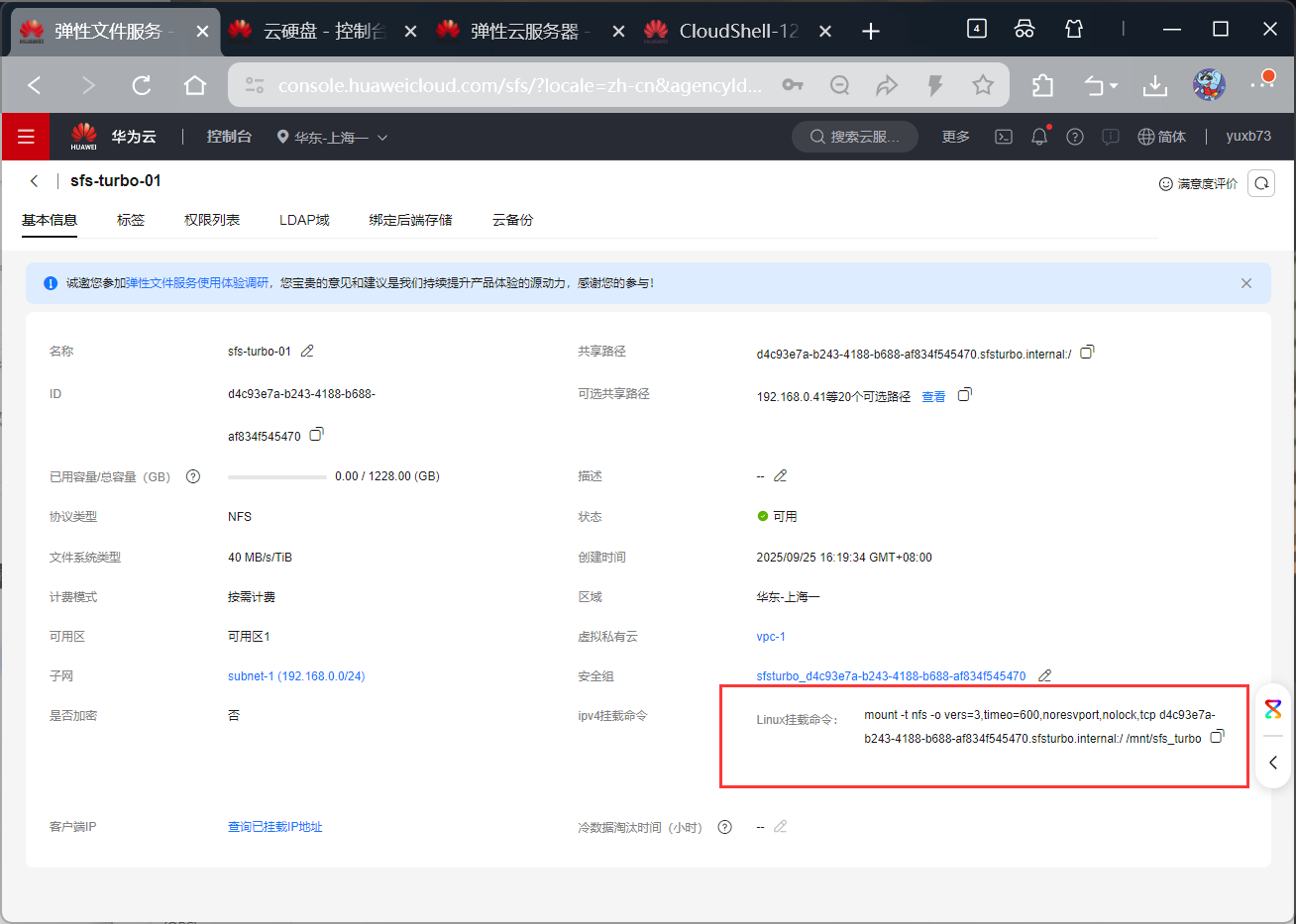The height and width of the screenshot is (924, 1296).
Task: Click the capacity usage progress bar
Action: (277, 476)
